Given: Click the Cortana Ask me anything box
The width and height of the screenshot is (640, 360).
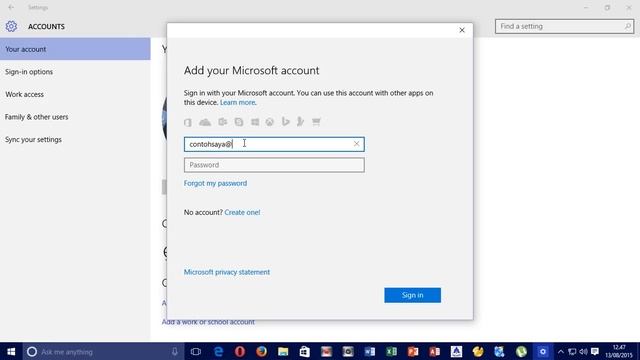Looking at the screenshot, I should 103,351.
